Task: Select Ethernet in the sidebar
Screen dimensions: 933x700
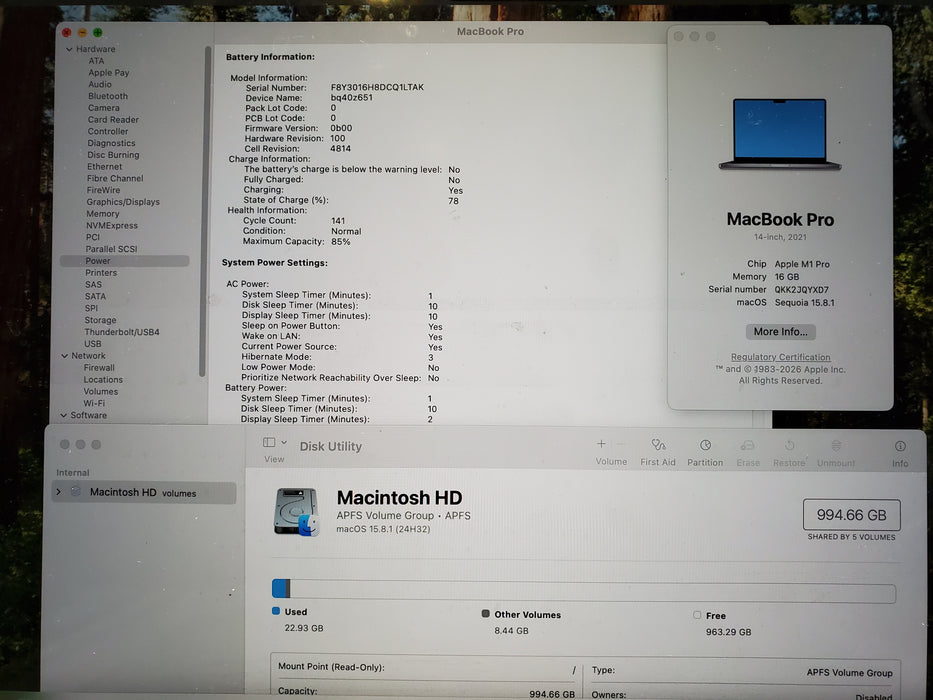Action: [104, 167]
